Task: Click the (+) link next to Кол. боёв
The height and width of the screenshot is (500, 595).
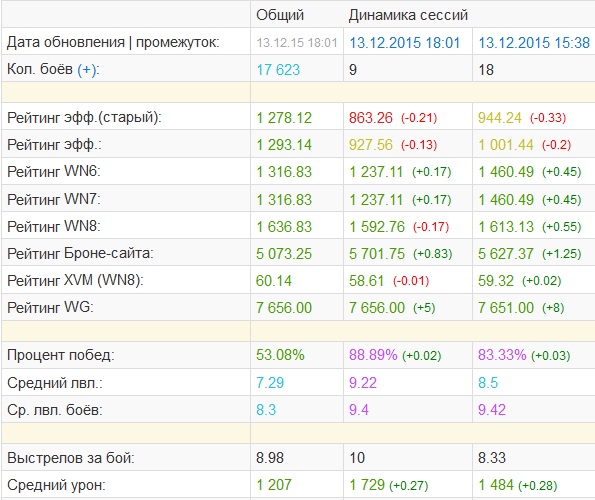Action: [88, 70]
